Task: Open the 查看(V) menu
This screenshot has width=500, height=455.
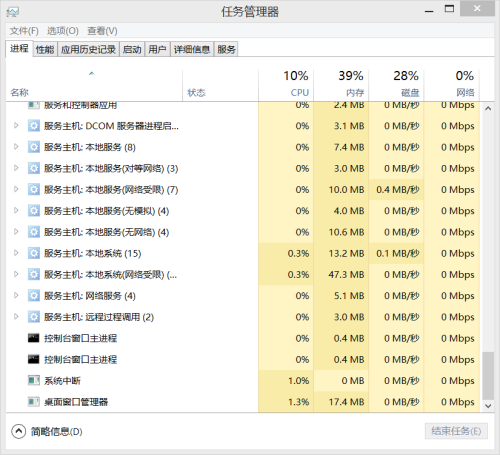Action: [102, 31]
